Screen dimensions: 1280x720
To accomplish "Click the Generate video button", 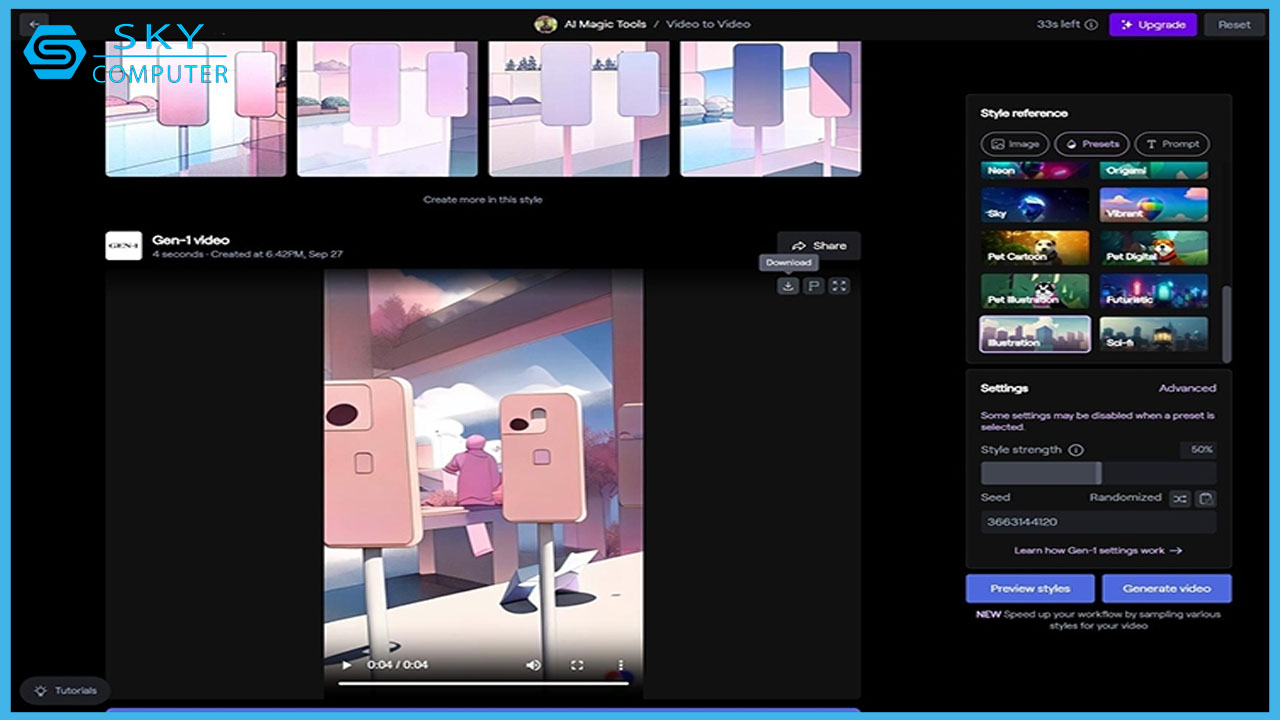I will pyautogui.click(x=1166, y=588).
